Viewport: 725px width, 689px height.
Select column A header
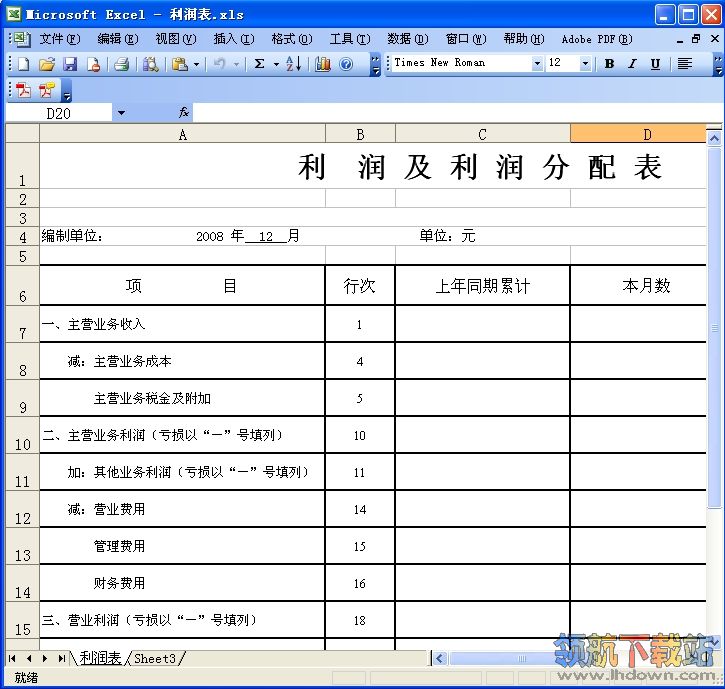point(183,134)
